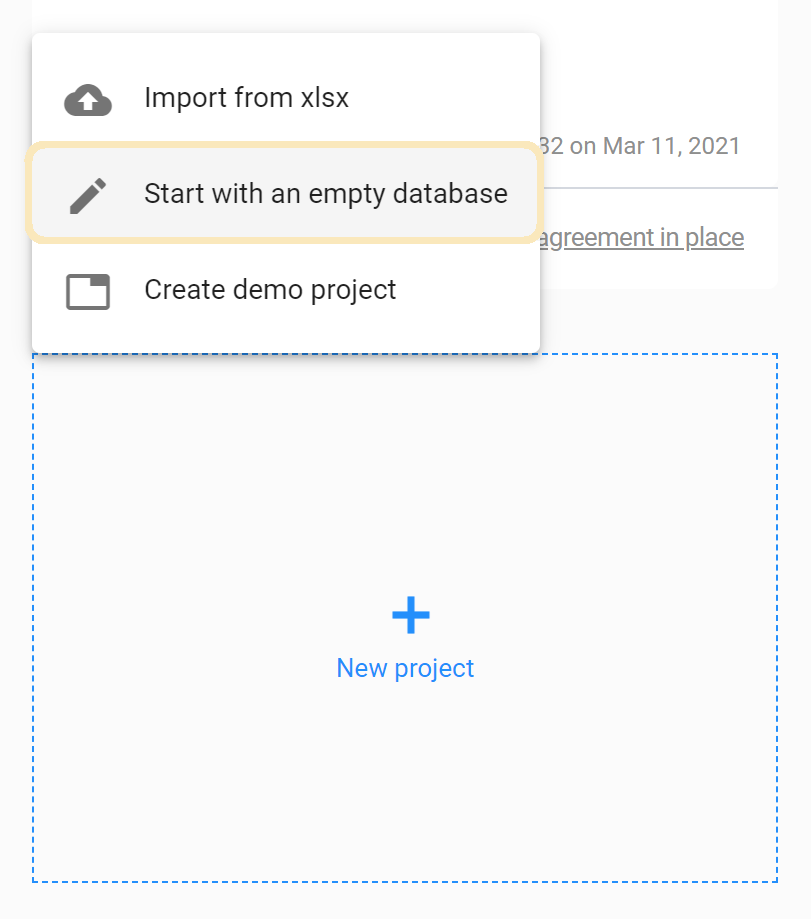
Task: Click the highlighted row's yellow outlined area
Action: (x=285, y=193)
